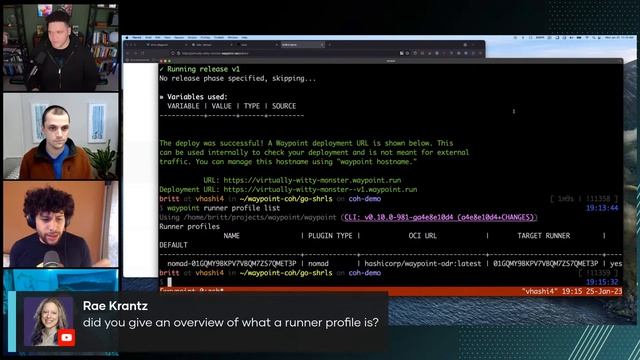The image size is (640, 360).
Task: Open the URL https://virtually-witty-monster.waypoint.run
Action: click(x=312, y=180)
